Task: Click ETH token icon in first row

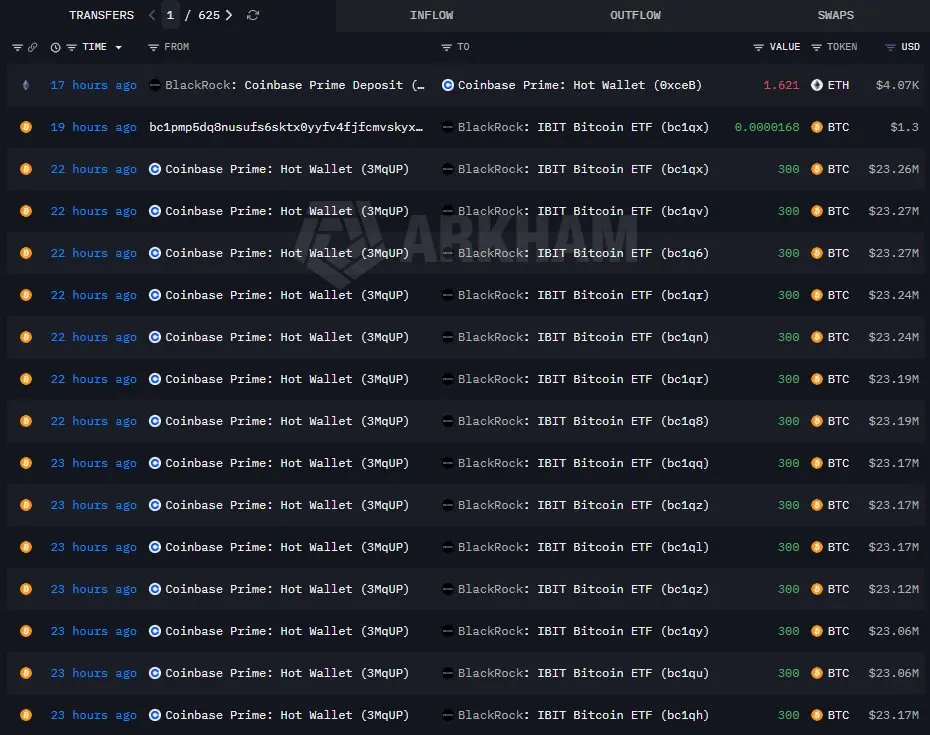Action: coord(817,85)
